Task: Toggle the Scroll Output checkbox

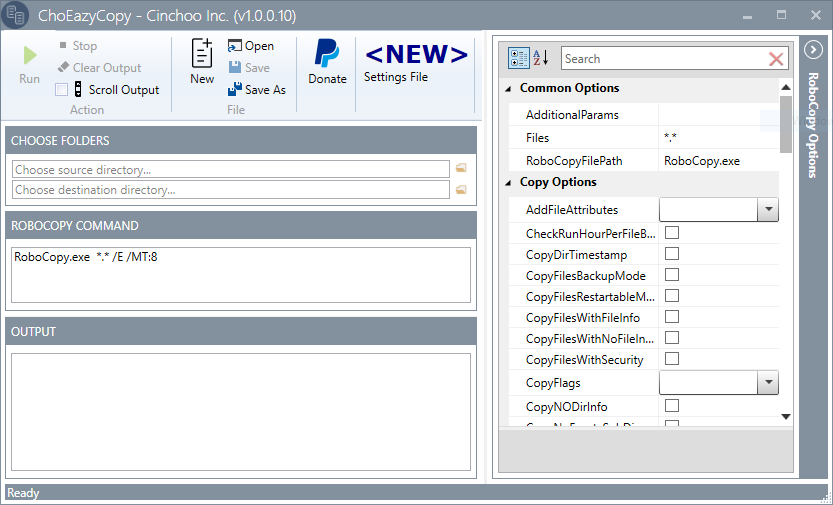Action: 62,89
